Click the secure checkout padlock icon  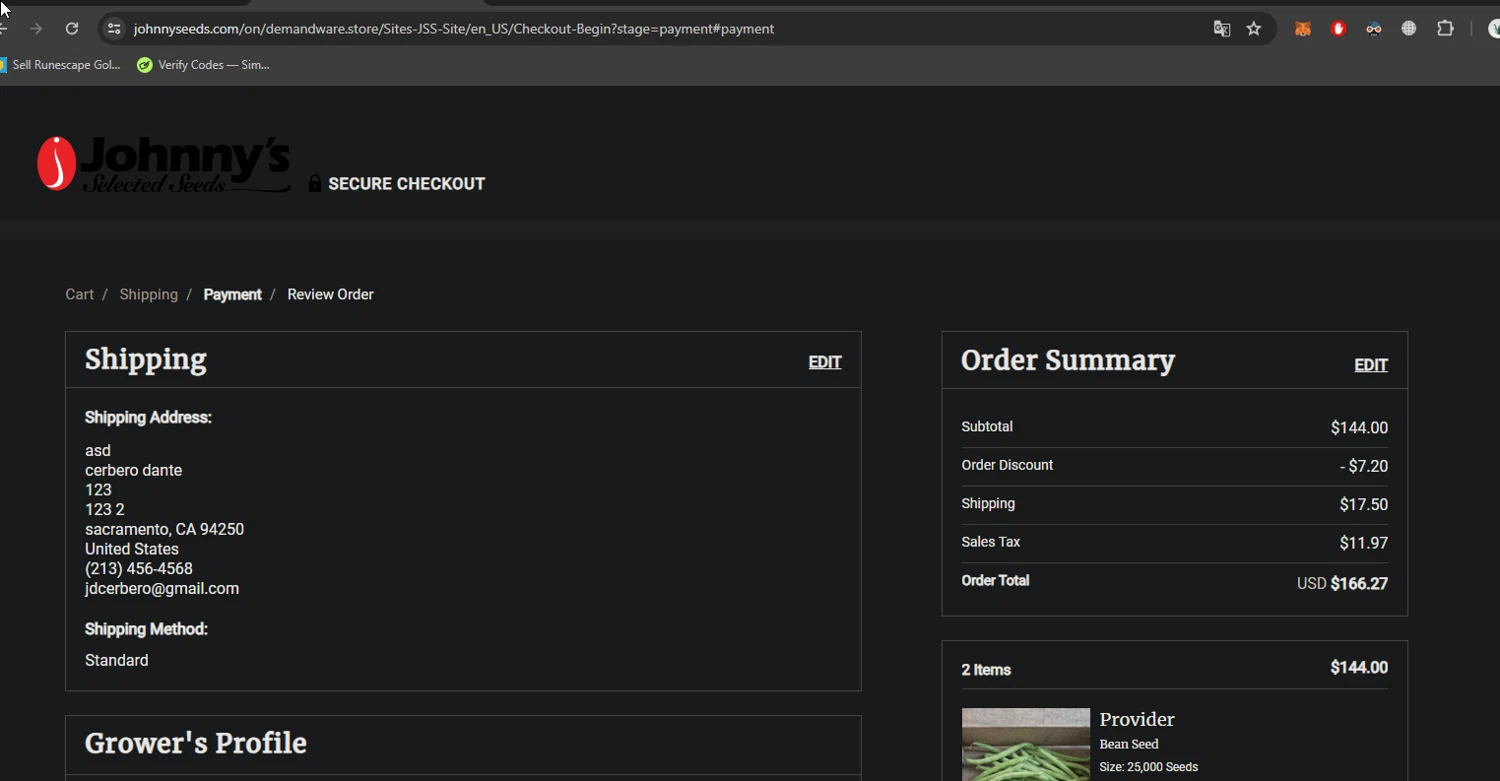315,183
